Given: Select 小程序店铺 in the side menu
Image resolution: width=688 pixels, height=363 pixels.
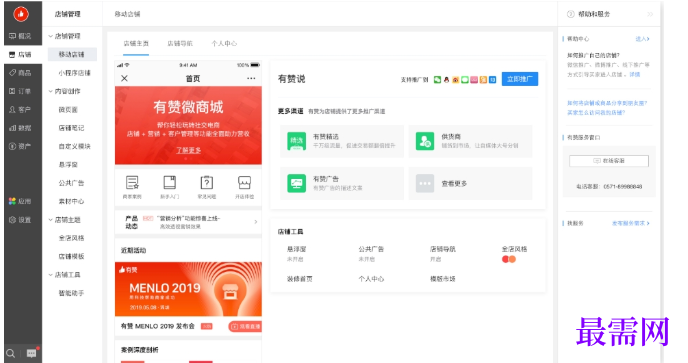Looking at the screenshot, I should click(74, 73).
